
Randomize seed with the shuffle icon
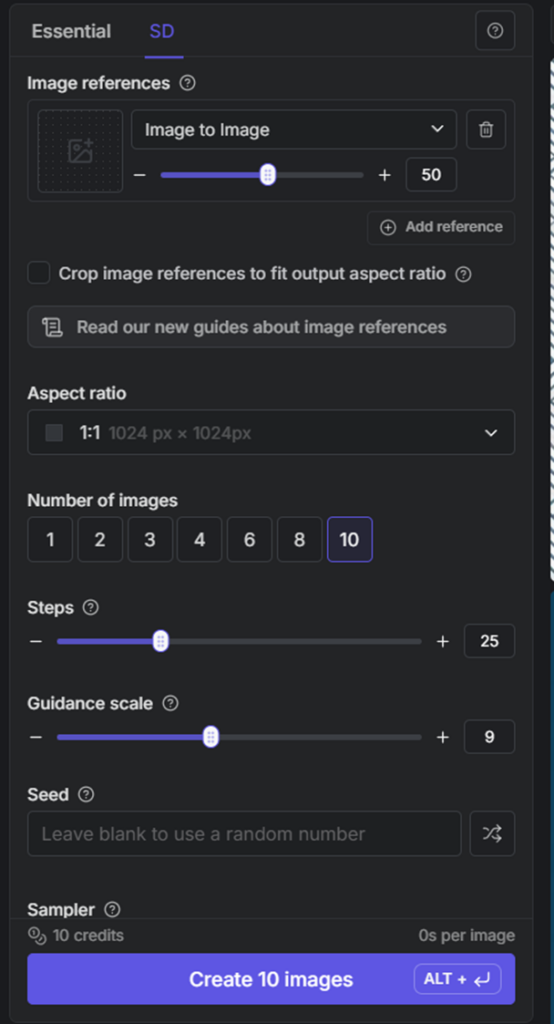point(492,833)
